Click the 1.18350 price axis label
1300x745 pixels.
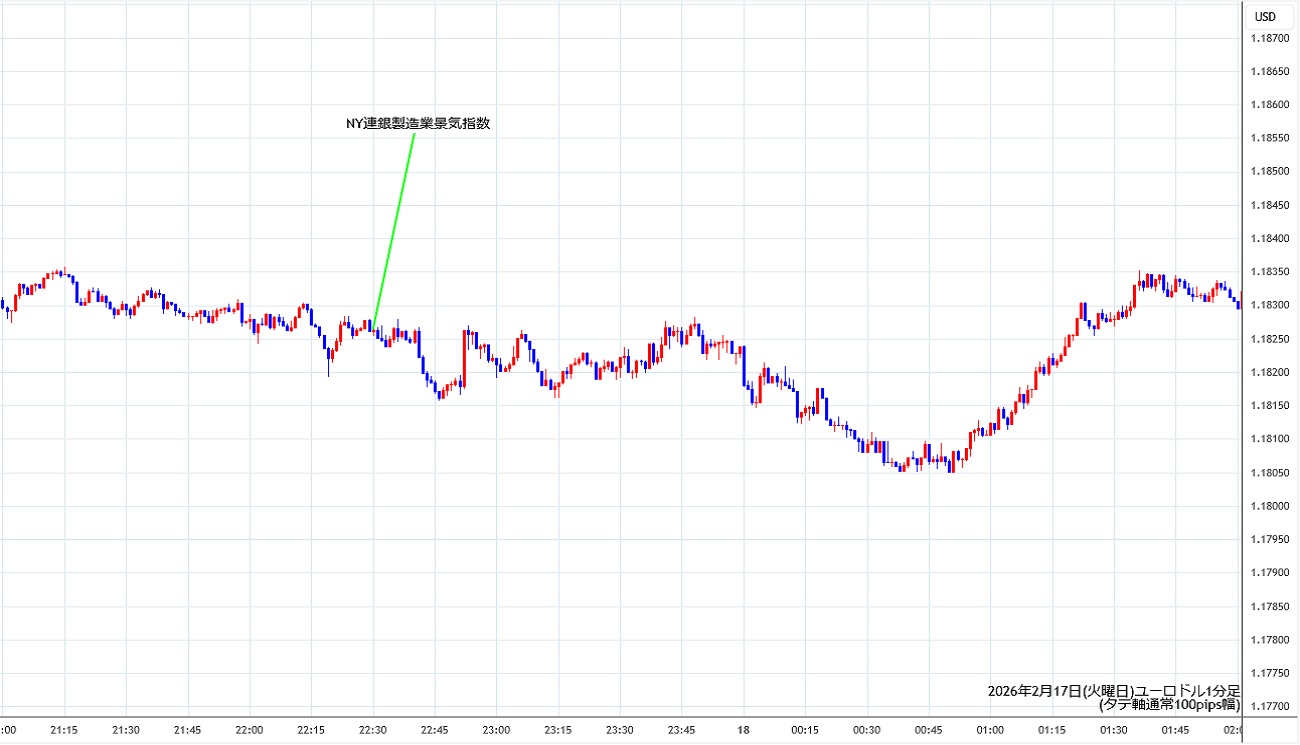pos(1268,272)
